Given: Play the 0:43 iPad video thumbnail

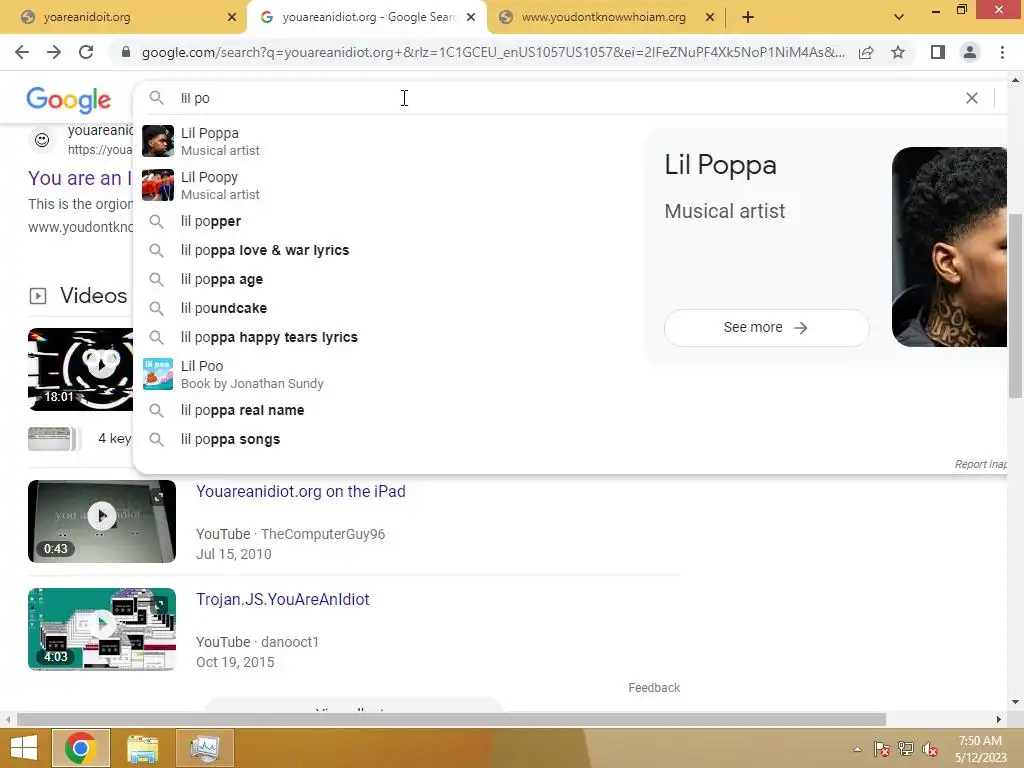Looking at the screenshot, I should click(x=102, y=521).
